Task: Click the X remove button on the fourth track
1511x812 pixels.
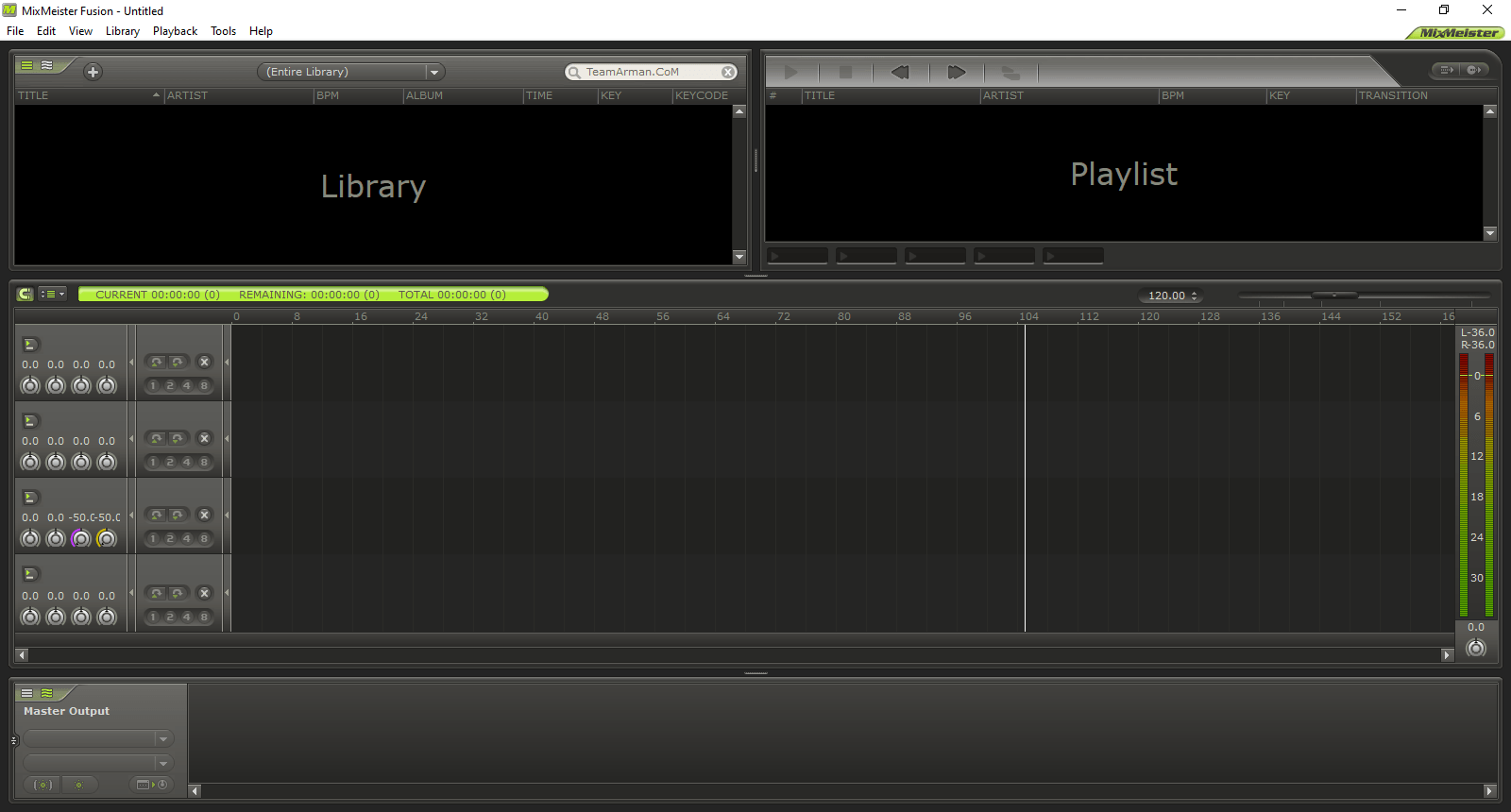Action: point(204,593)
